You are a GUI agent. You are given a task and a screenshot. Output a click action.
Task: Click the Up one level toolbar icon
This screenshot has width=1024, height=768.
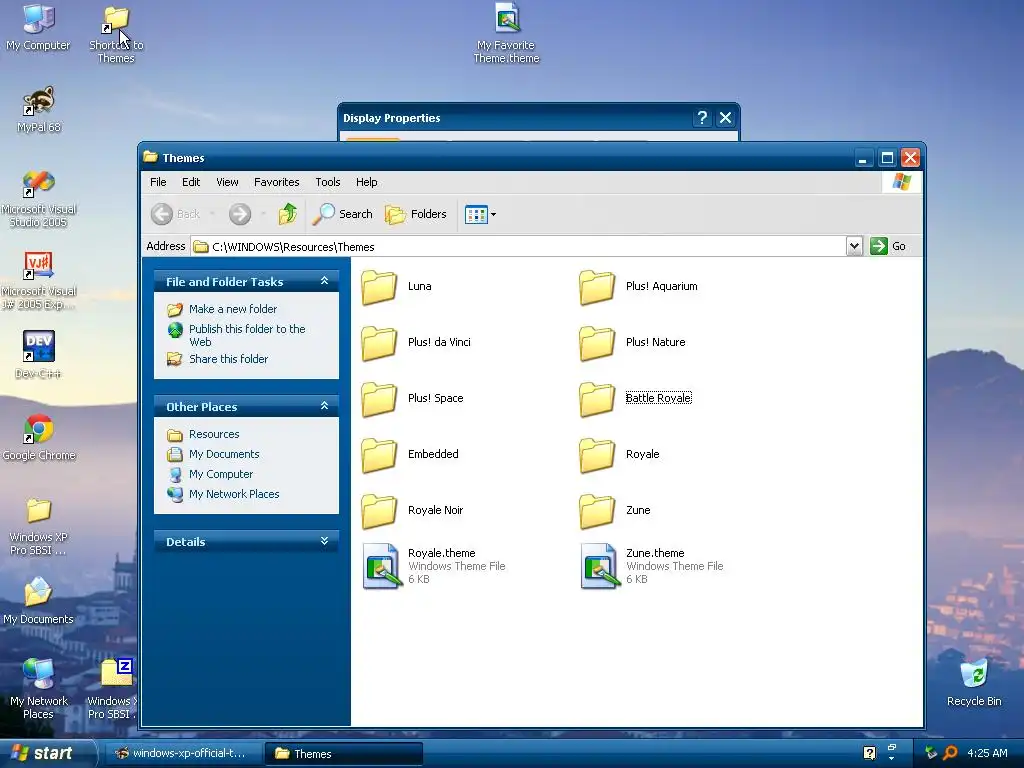[287, 214]
